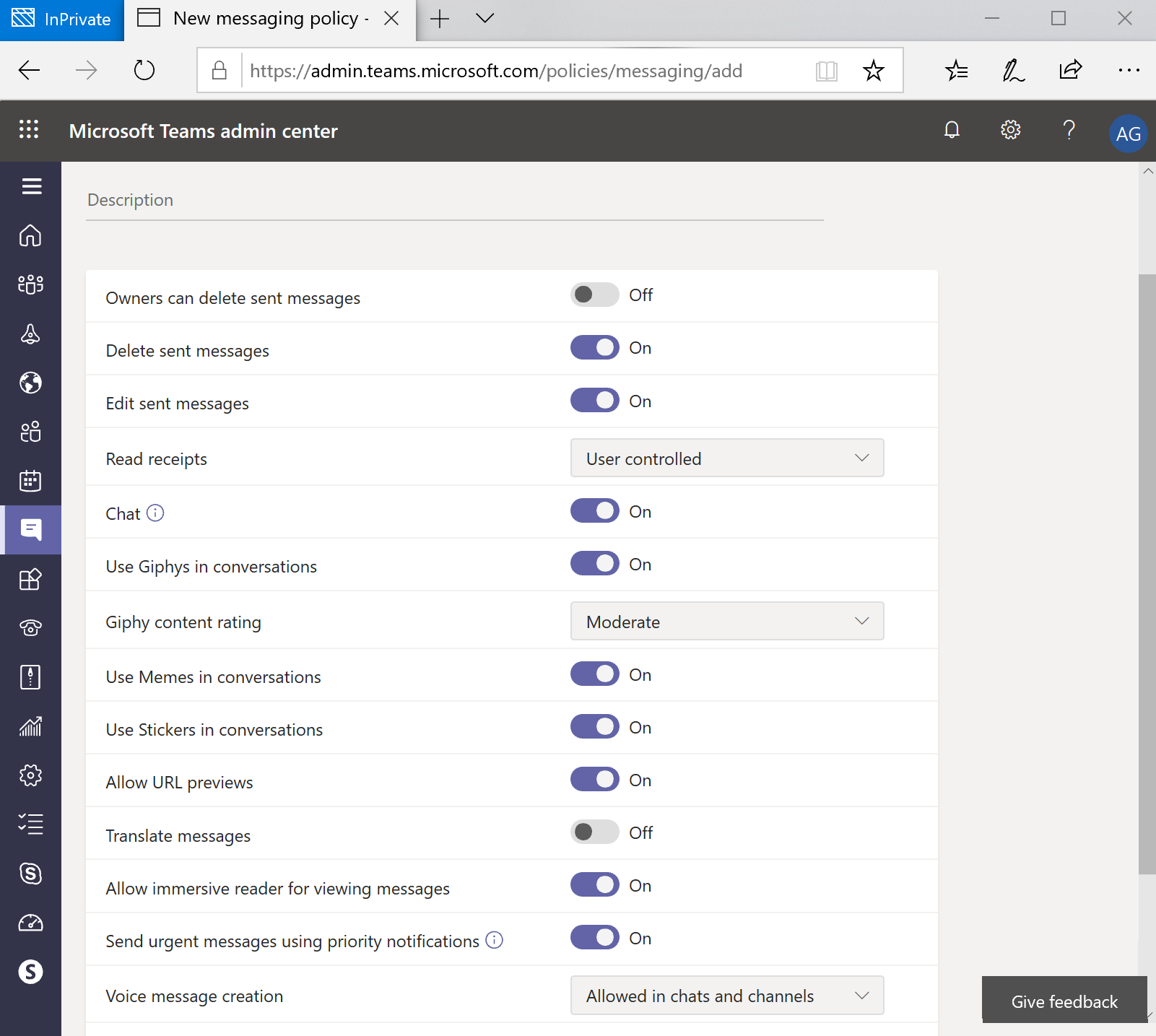Refresh the page
Image resolution: width=1156 pixels, height=1036 pixels.
[144, 70]
